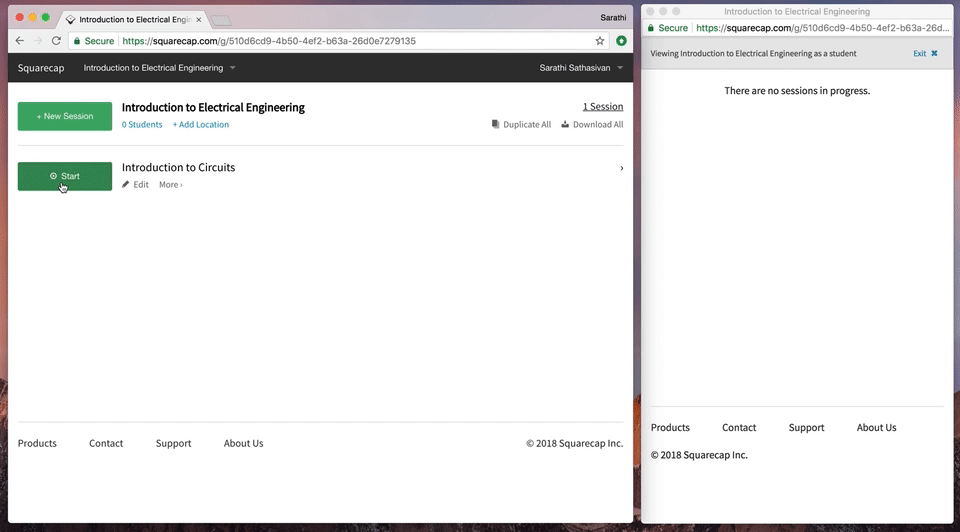Open Support in main window footer

[173, 443]
